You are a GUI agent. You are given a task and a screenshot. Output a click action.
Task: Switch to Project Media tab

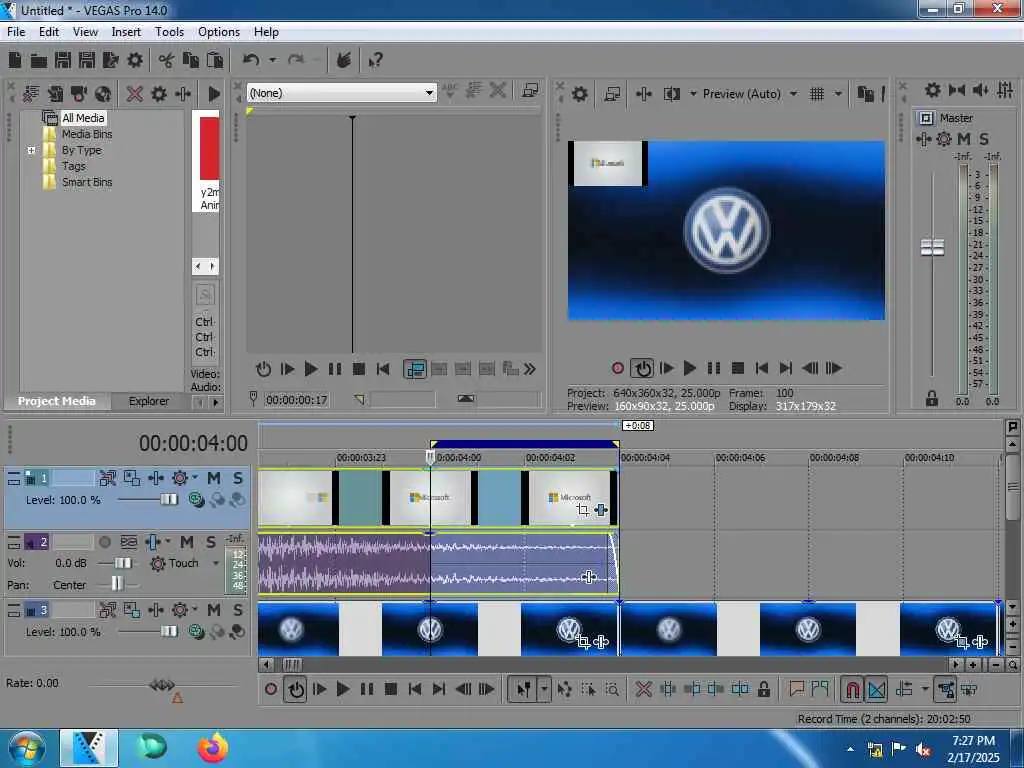point(57,401)
